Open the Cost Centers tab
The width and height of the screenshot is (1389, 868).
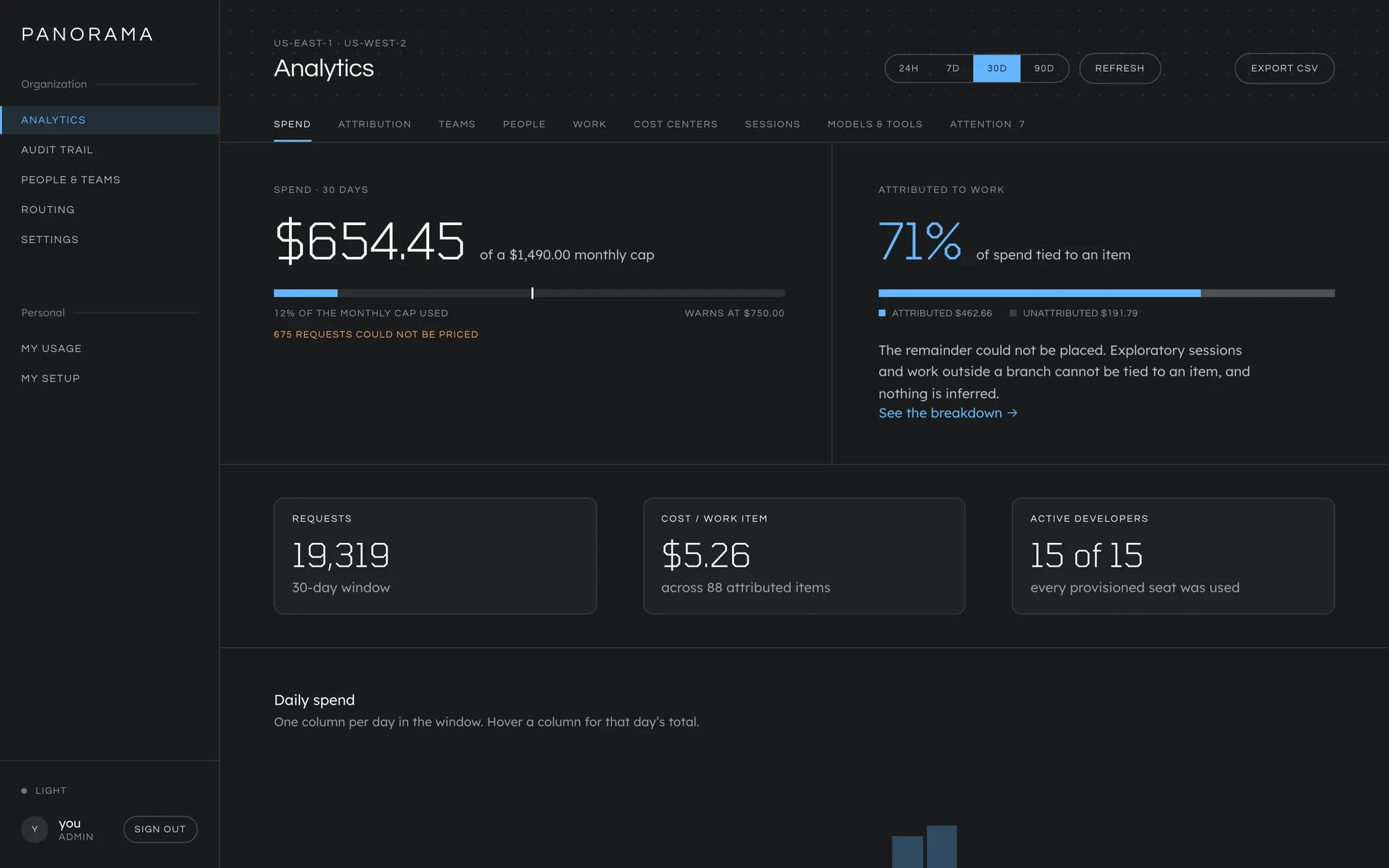[x=676, y=124]
